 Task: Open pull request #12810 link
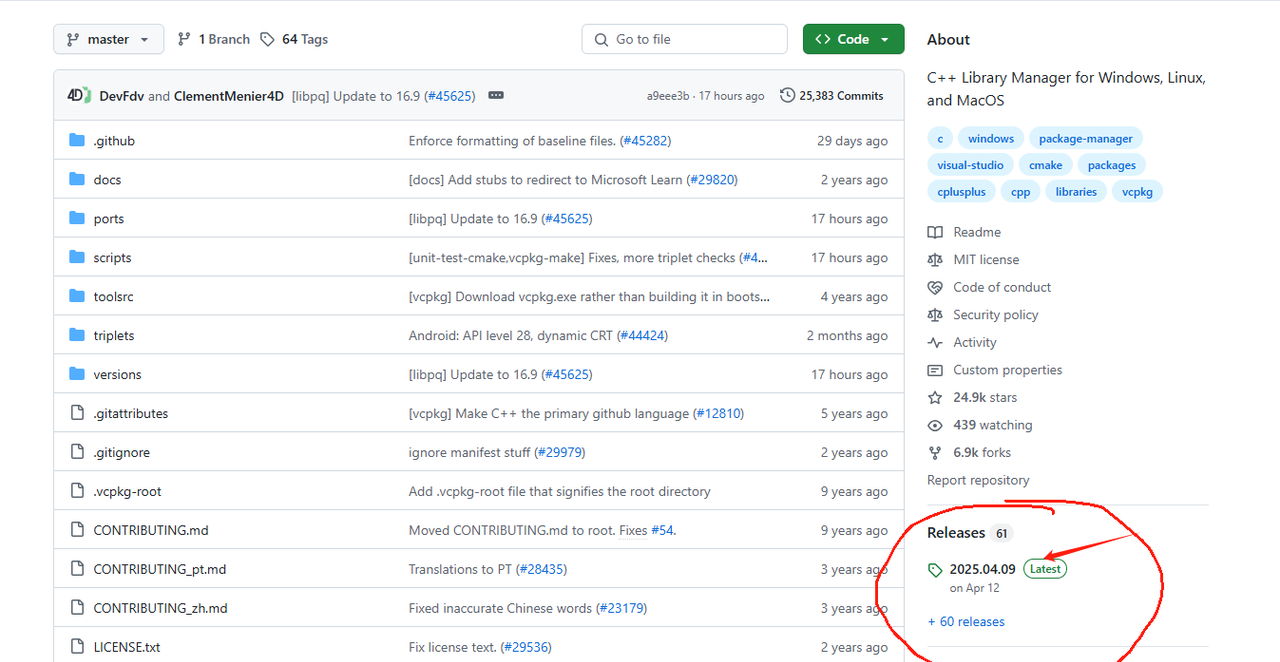[x=718, y=413]
